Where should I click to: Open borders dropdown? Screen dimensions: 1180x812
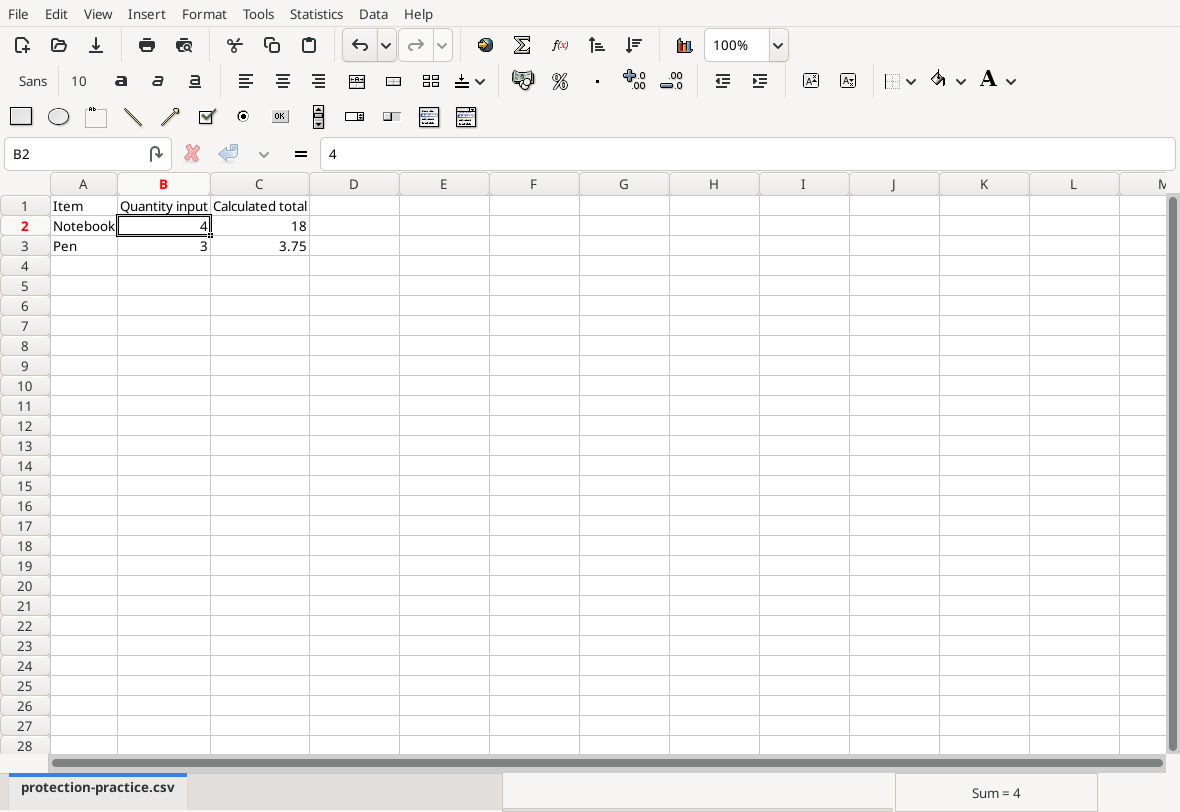click(x=911, y=81)
